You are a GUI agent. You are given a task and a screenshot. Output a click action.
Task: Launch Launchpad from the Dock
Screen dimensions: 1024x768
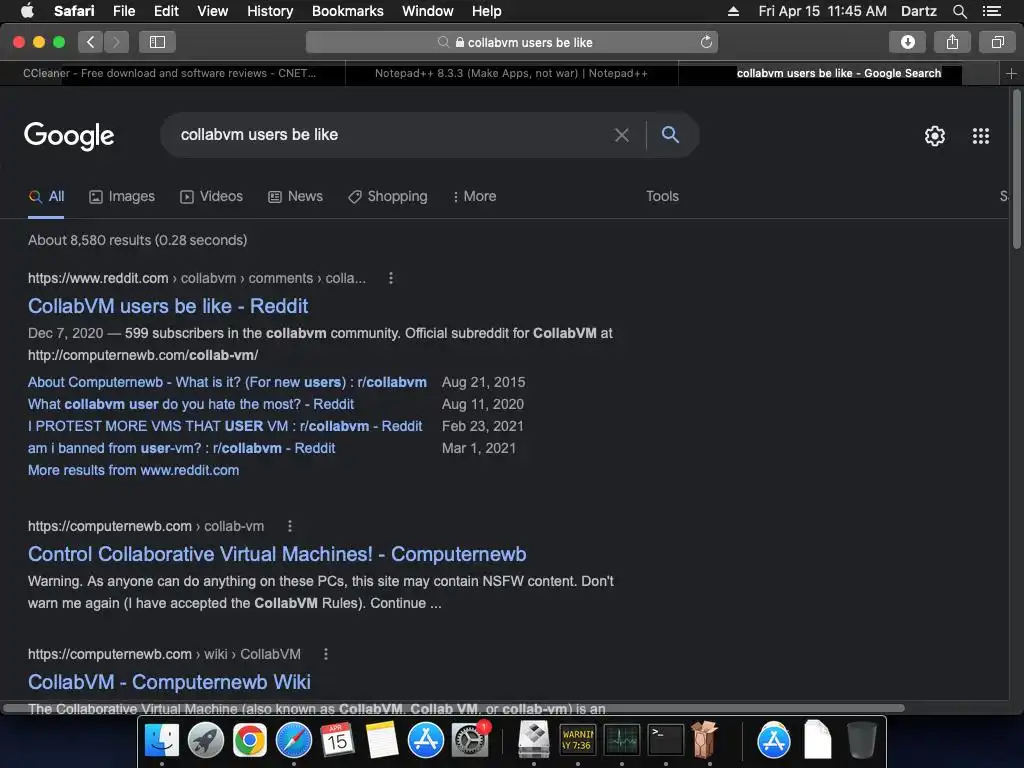pyautogui.click(x=206, y=740)
